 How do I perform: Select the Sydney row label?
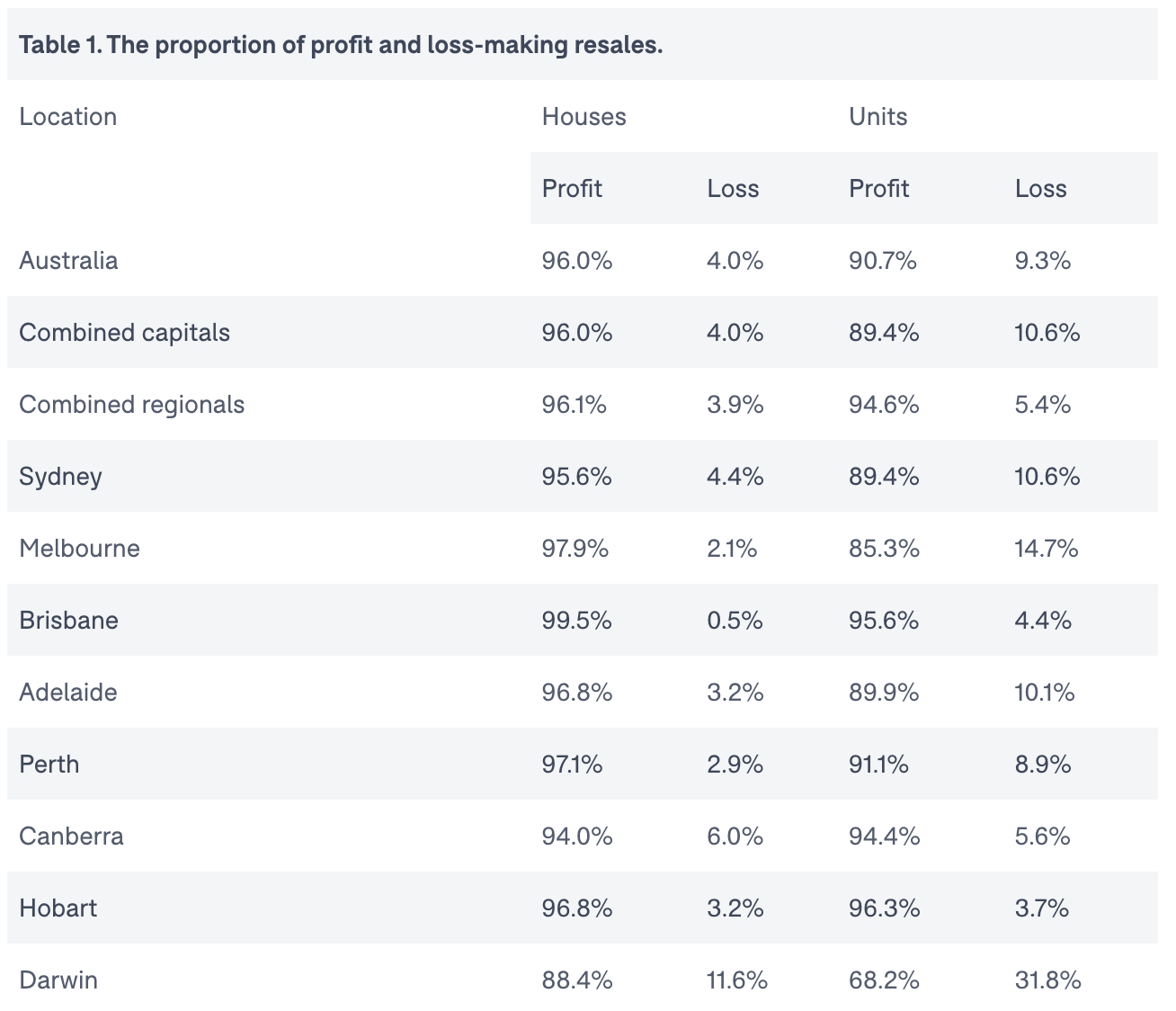[x=60, y=477]
